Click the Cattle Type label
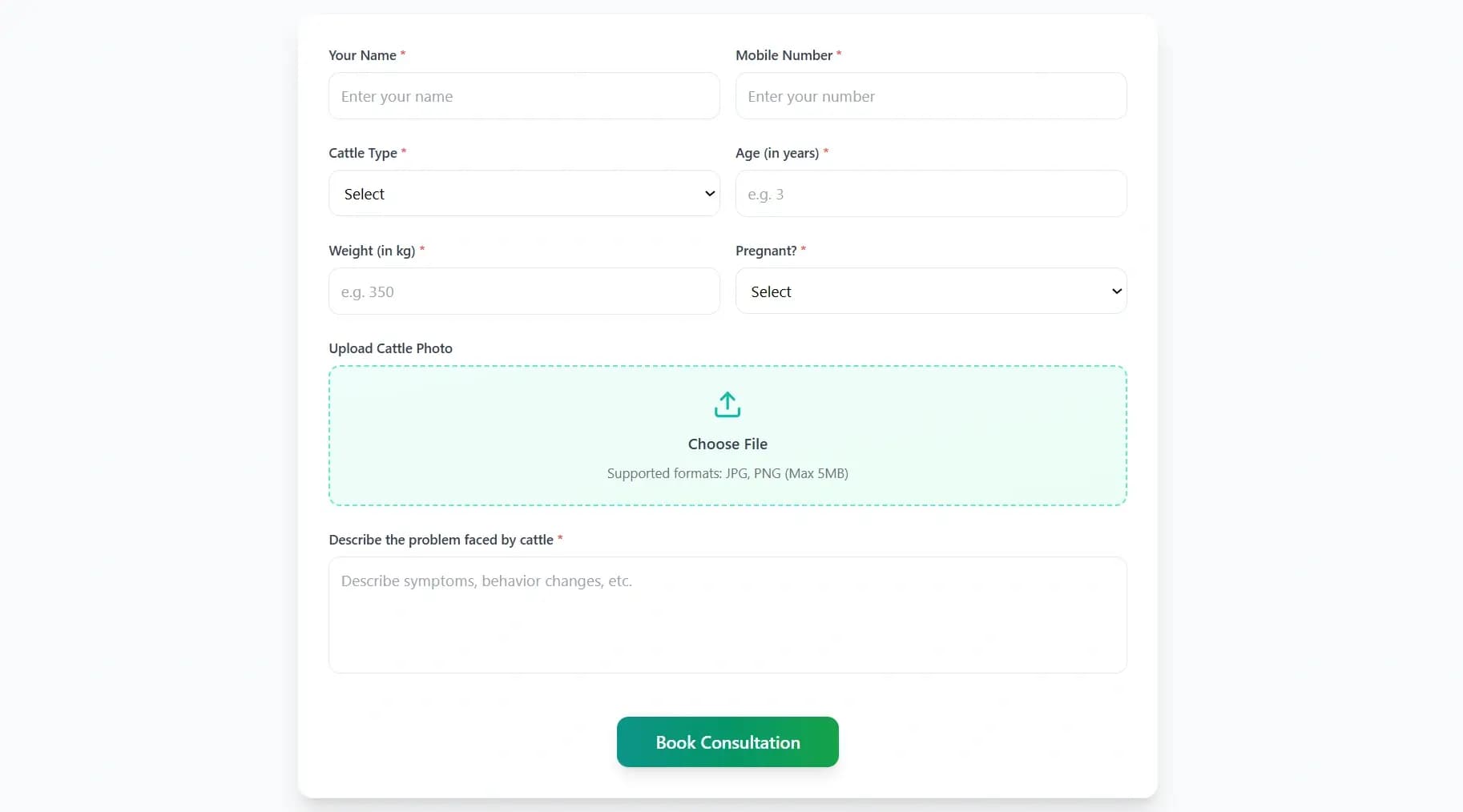 coord(363,153)
